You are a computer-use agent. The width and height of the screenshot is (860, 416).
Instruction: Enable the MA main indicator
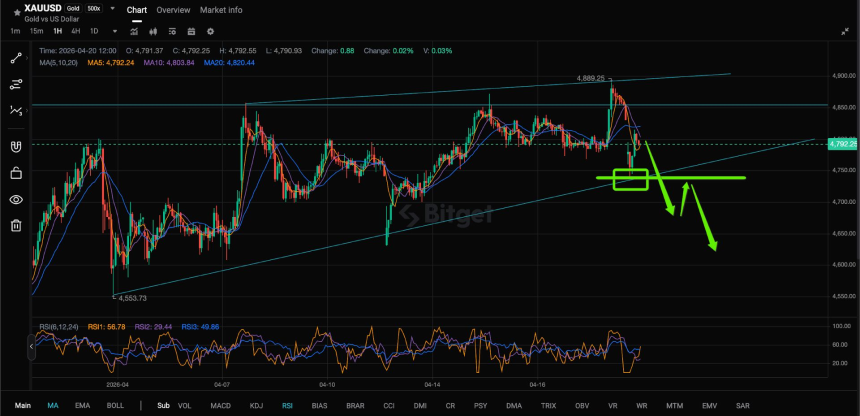pyautogui.click(x=53, y=406)
